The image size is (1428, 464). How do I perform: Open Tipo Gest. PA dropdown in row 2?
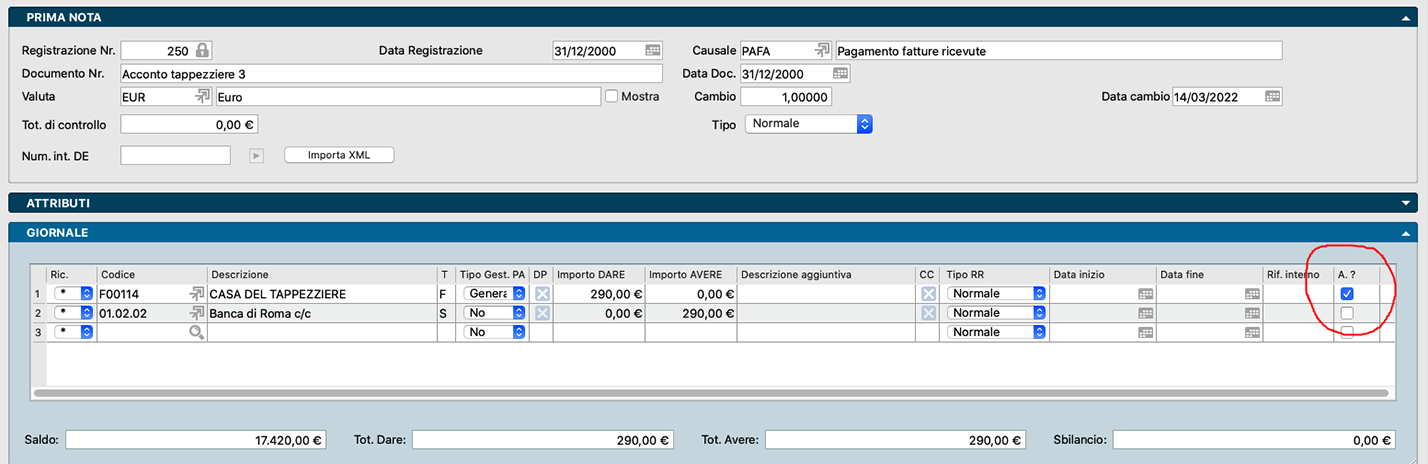[519, 313]
